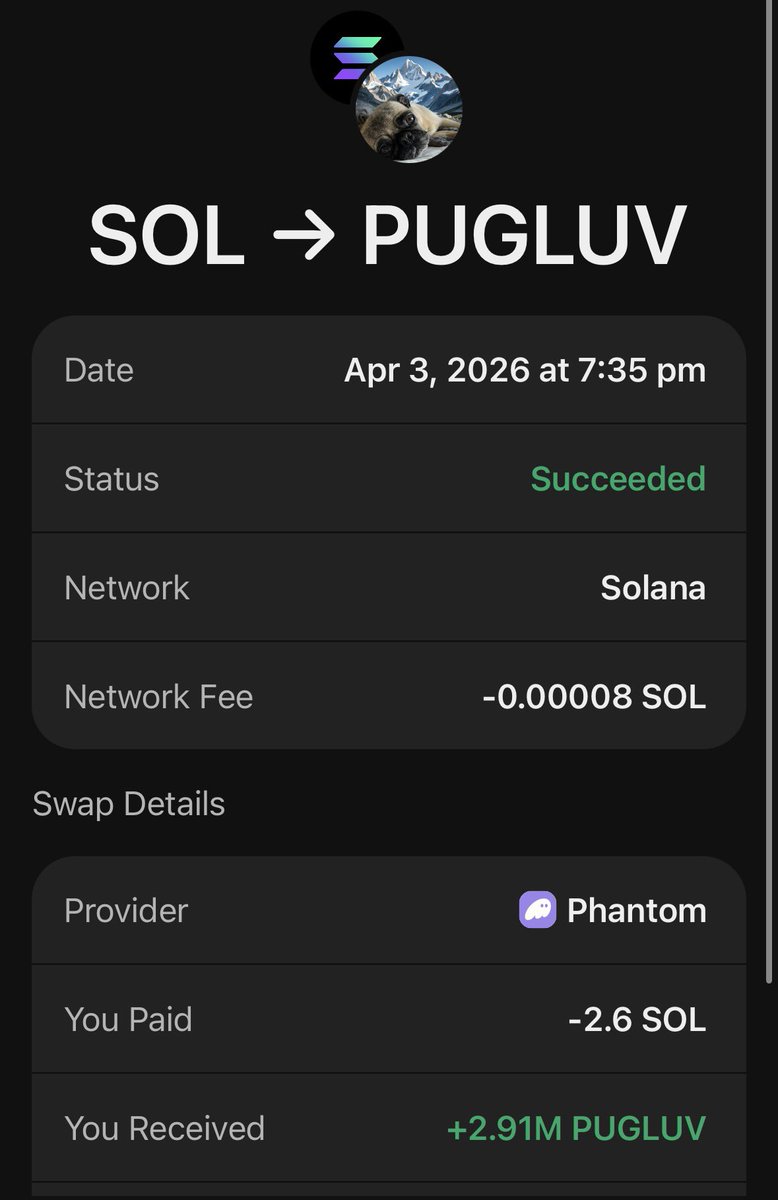Viewport: 778px width, 1200px height.
Task: Tap the Apr 3, 2026 date value
Action: point(525,370)
